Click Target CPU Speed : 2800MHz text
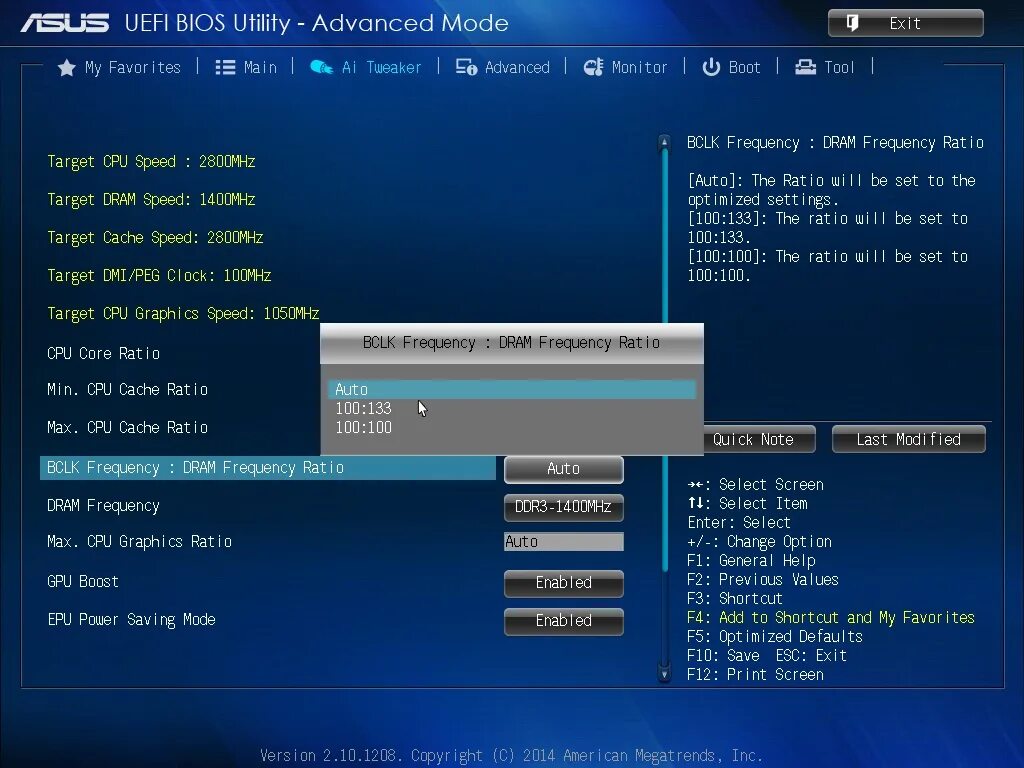1024x768 pixels. pyautogui.click(x=151, y=162)
